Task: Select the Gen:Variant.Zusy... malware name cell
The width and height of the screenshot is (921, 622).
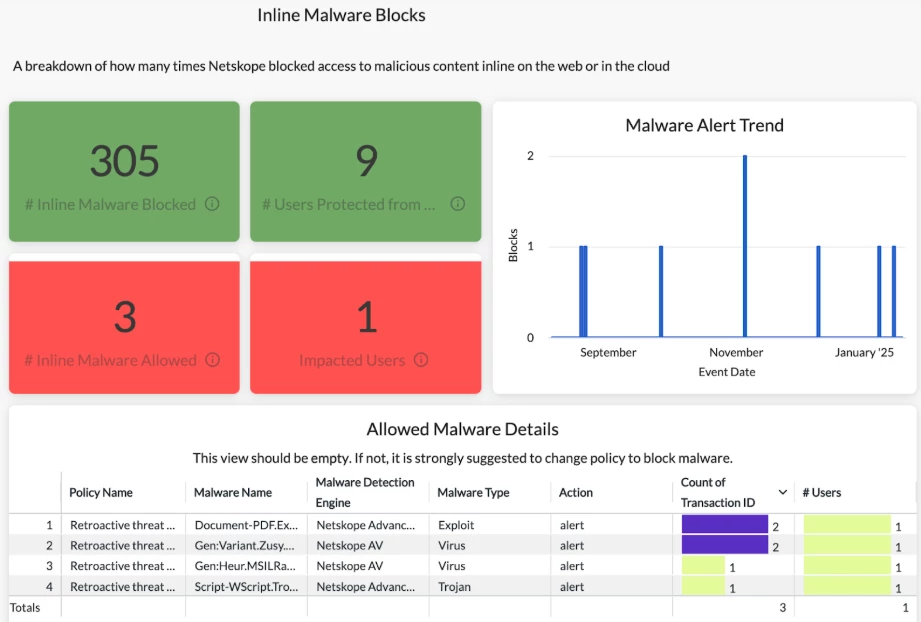Action: coord(244,546)
